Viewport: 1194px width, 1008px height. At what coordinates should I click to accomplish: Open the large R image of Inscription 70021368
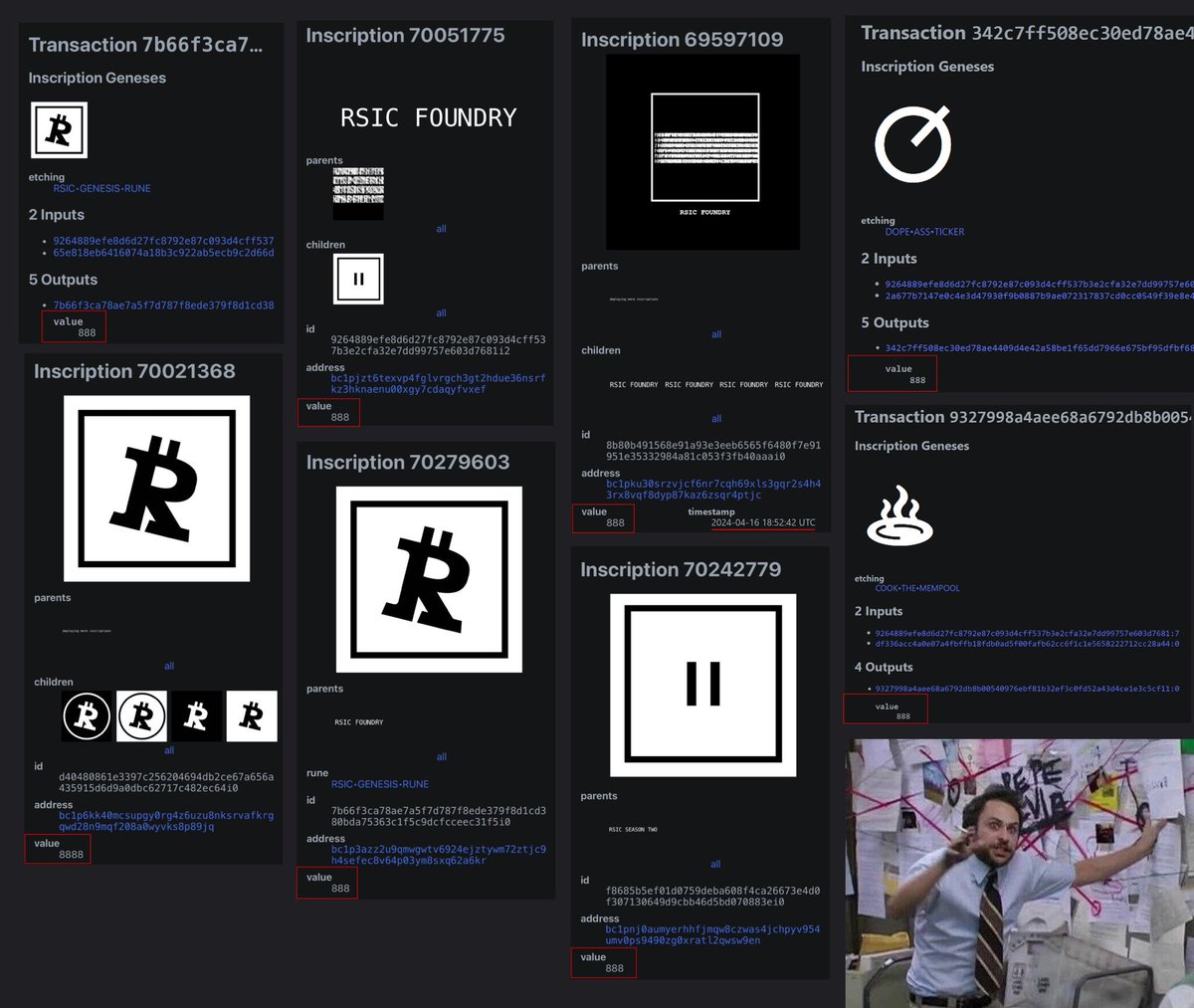tap(156, 489)
